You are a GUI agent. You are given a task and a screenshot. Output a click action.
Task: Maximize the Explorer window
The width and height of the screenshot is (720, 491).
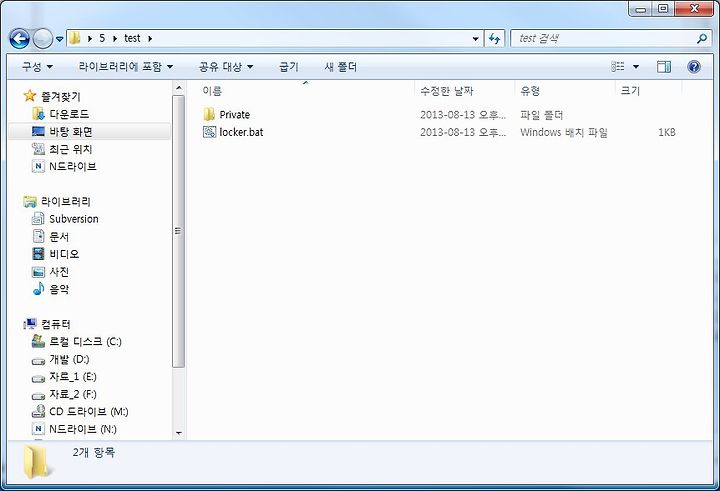click(663, 8)
